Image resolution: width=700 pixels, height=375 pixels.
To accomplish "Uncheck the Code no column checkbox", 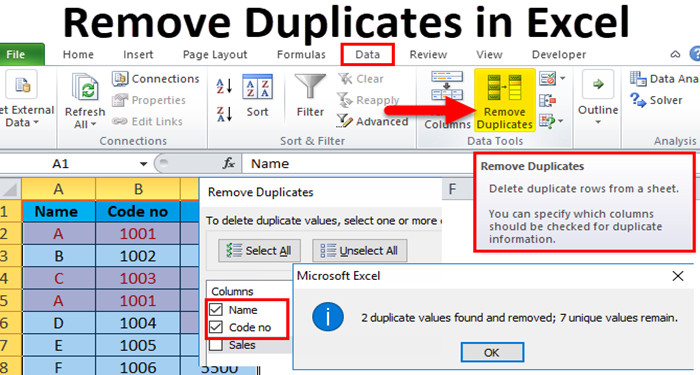I will point(216,327).
